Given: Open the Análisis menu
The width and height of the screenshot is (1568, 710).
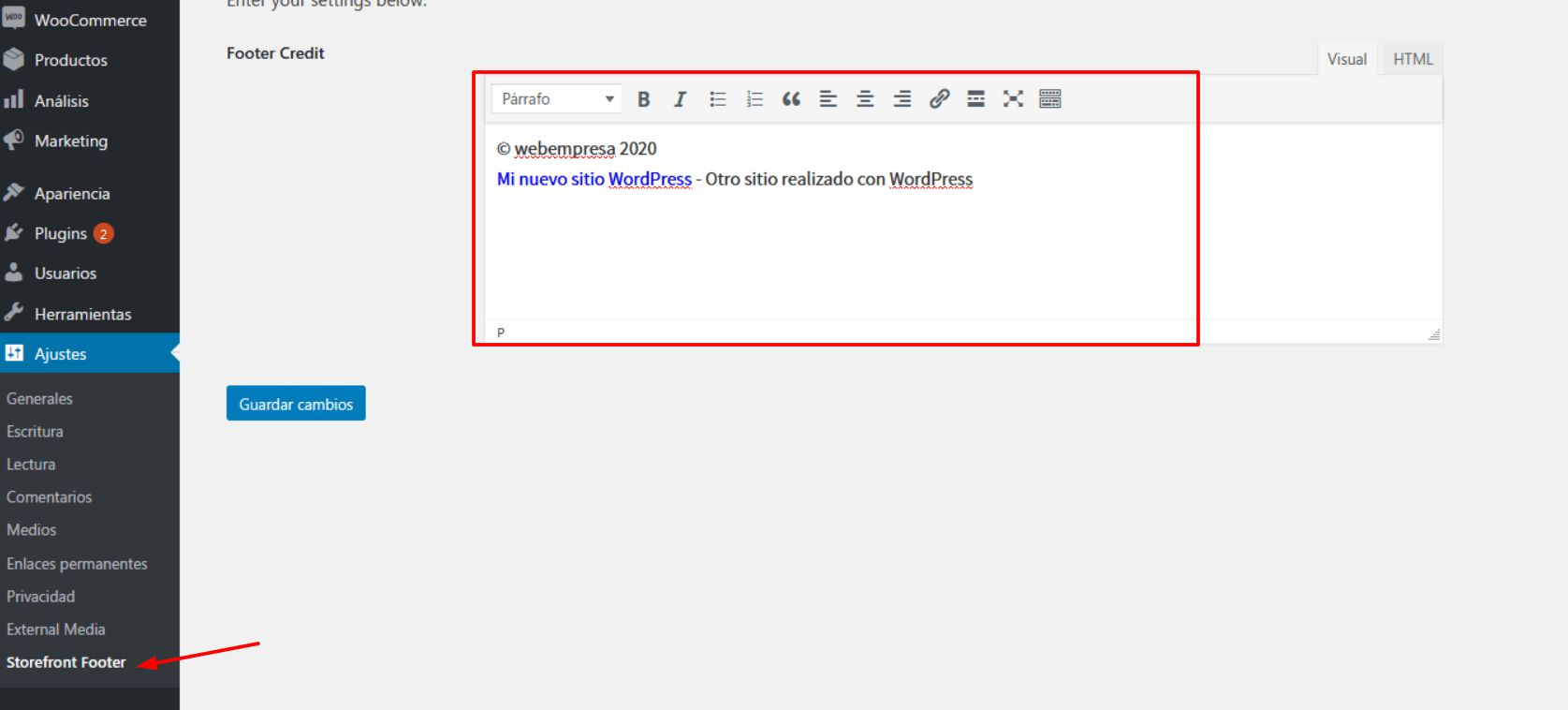Looking at the screenshot, I should (90, 100).
